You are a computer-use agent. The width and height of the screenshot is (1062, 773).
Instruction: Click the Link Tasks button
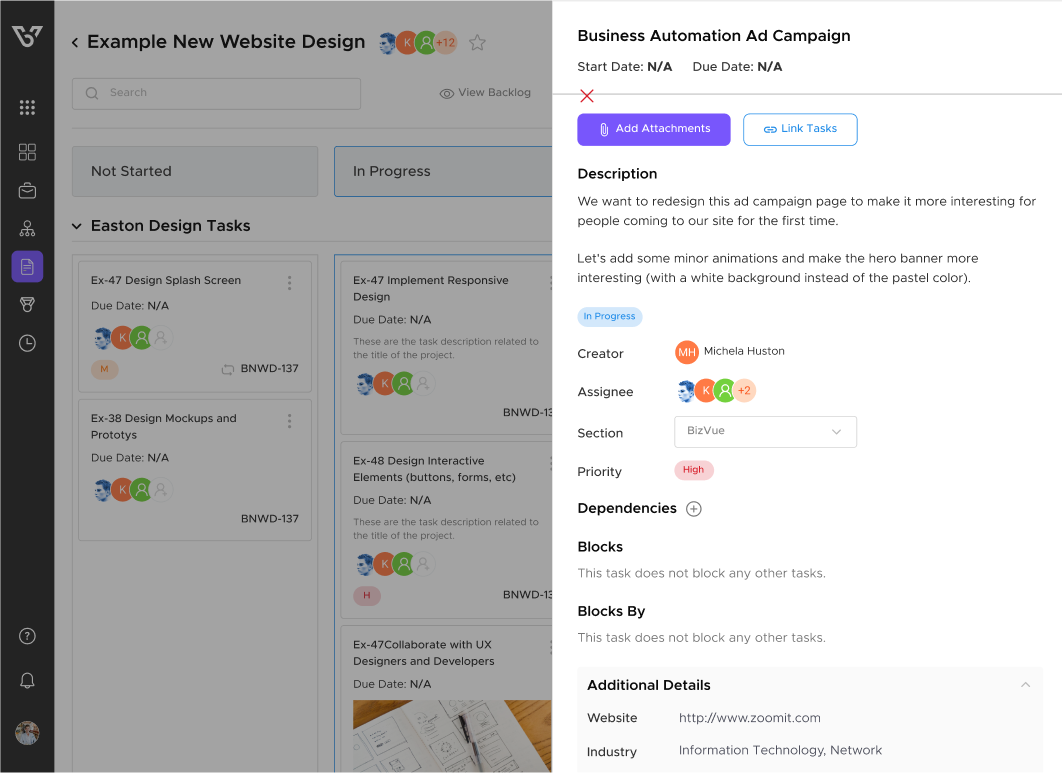tap(799, 129)
